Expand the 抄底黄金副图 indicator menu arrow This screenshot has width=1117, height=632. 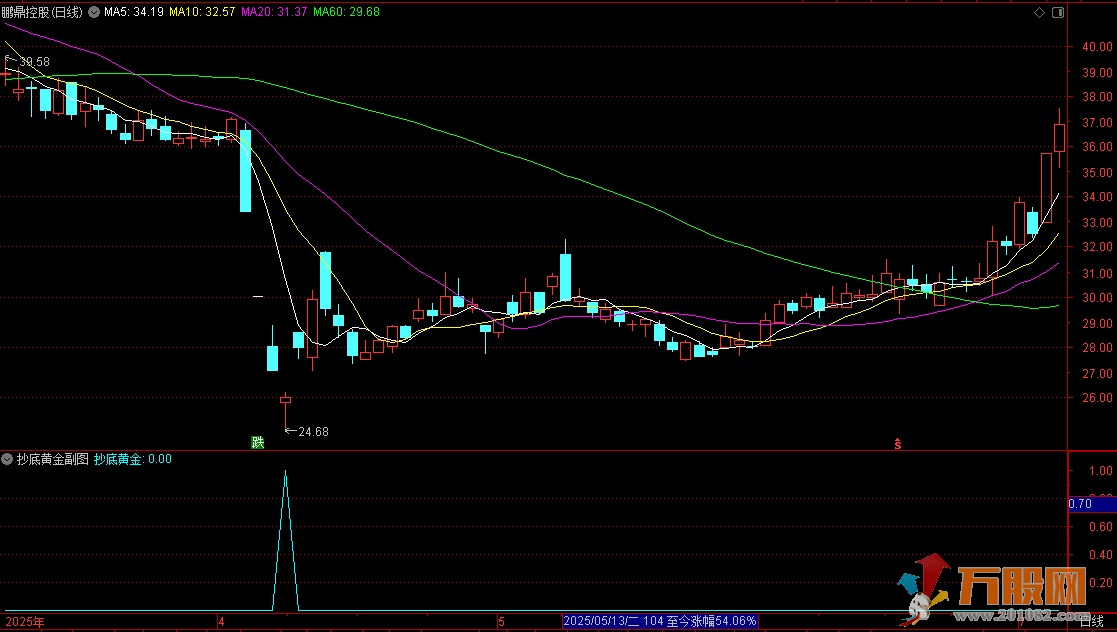click(8, 459)
